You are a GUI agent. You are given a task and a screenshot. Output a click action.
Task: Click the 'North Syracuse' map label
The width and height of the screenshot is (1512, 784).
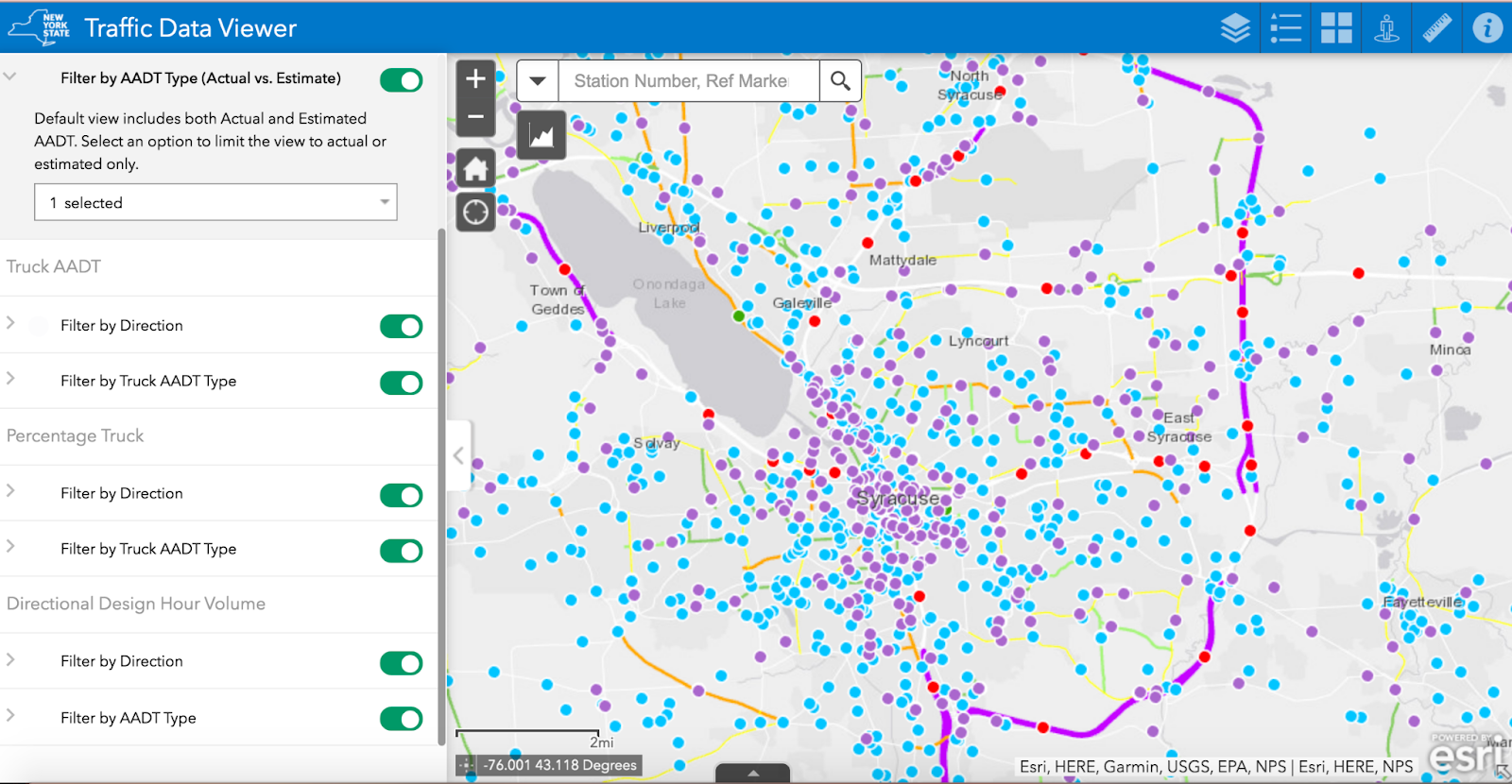[x=970, y=85]
